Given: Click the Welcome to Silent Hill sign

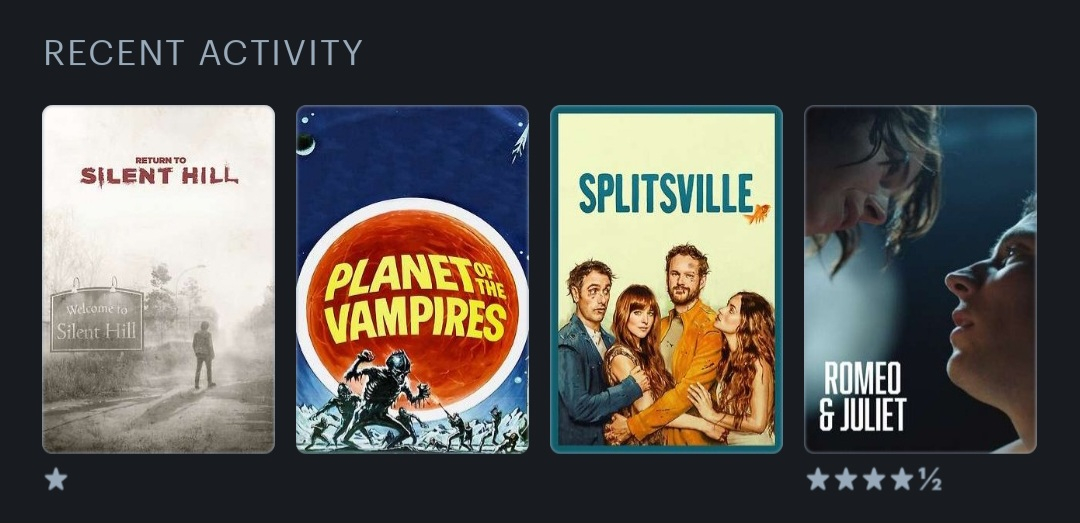Looking at the screenshot, I should point(97,319).
